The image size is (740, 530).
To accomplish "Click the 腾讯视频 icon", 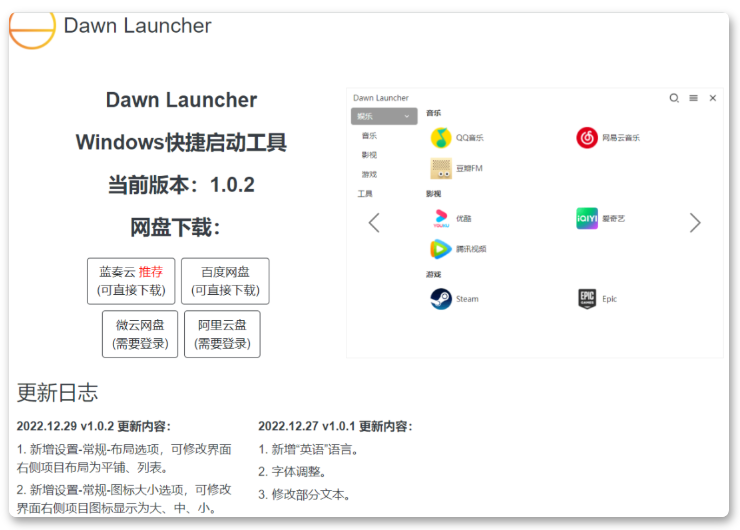I will pos(441,248).
